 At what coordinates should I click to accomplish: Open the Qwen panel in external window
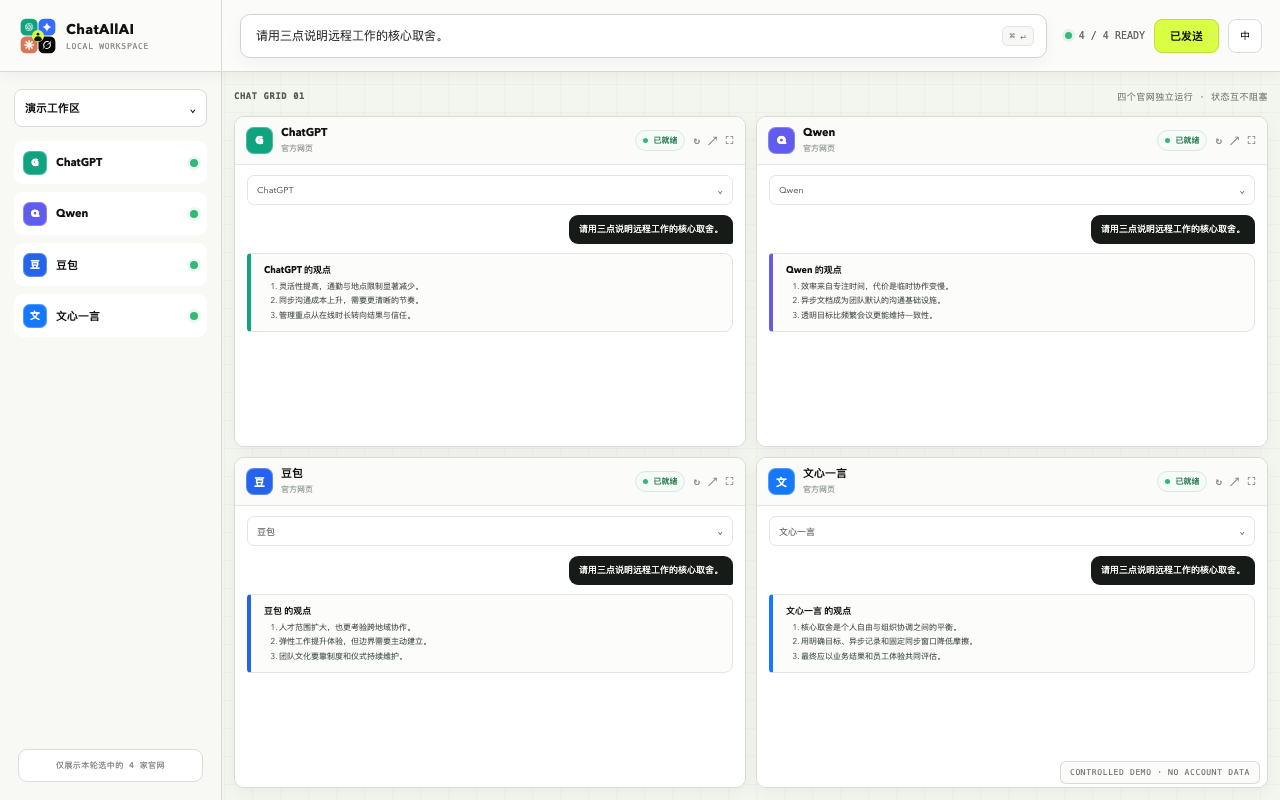pos(1235,141)
